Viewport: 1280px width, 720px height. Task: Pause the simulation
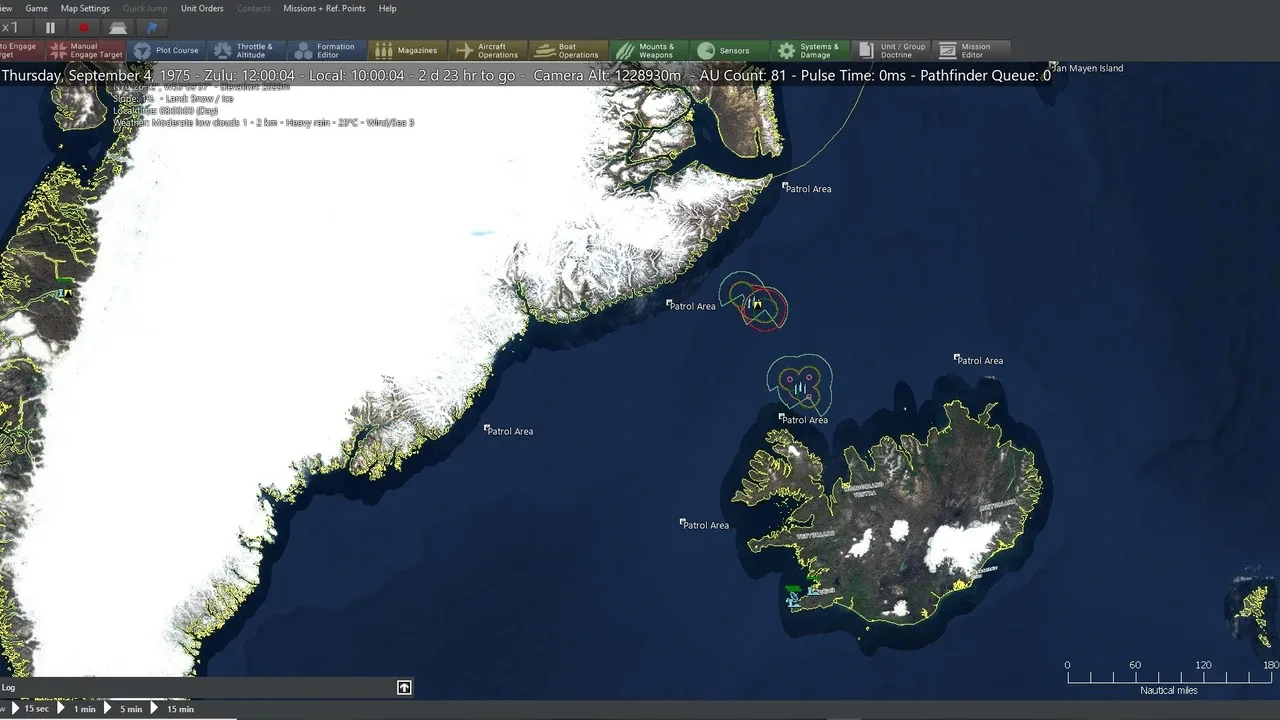pos(50,28)
